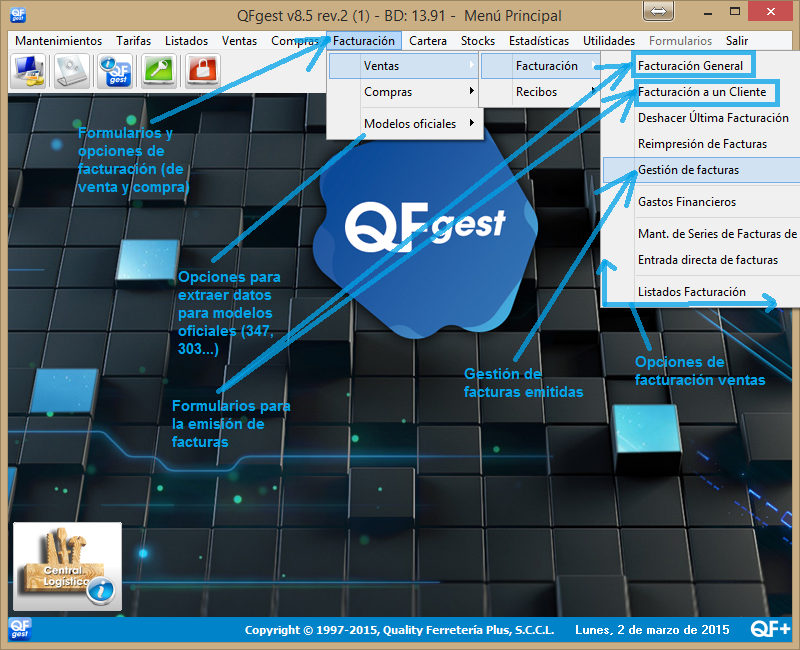Open the Mantenimientos menu
The width and height of the screenshot is (800, 650).
click(x=59, y=41)
